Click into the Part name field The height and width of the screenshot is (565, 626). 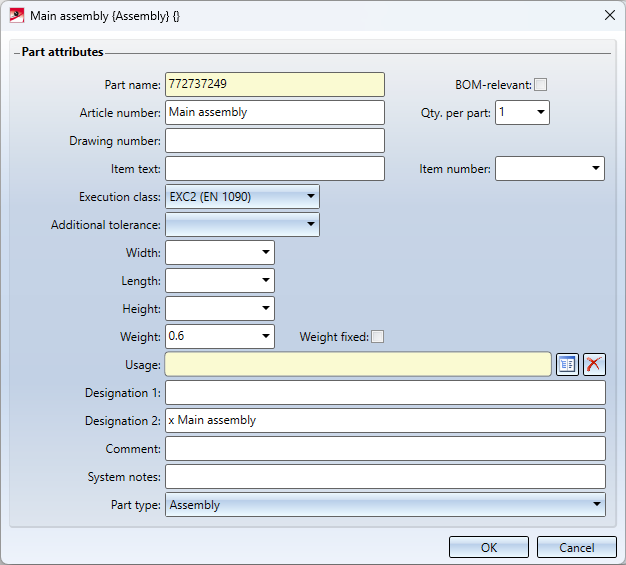[x=274, y=85]
